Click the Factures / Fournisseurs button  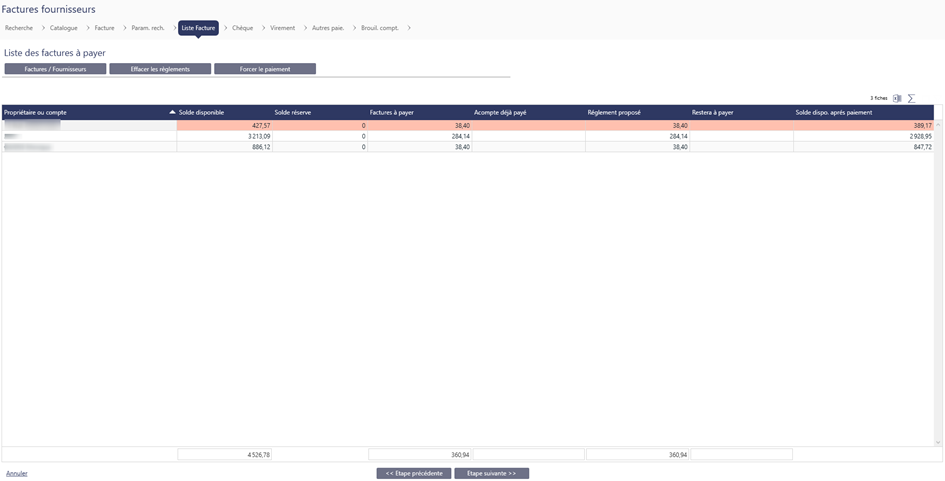55,69
